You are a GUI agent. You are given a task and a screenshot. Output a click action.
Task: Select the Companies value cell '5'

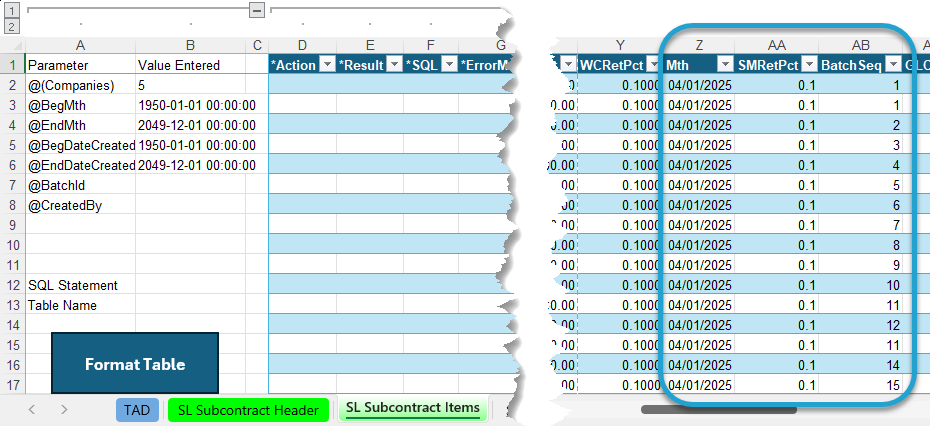pyautogui.click(x=190, y=85)
